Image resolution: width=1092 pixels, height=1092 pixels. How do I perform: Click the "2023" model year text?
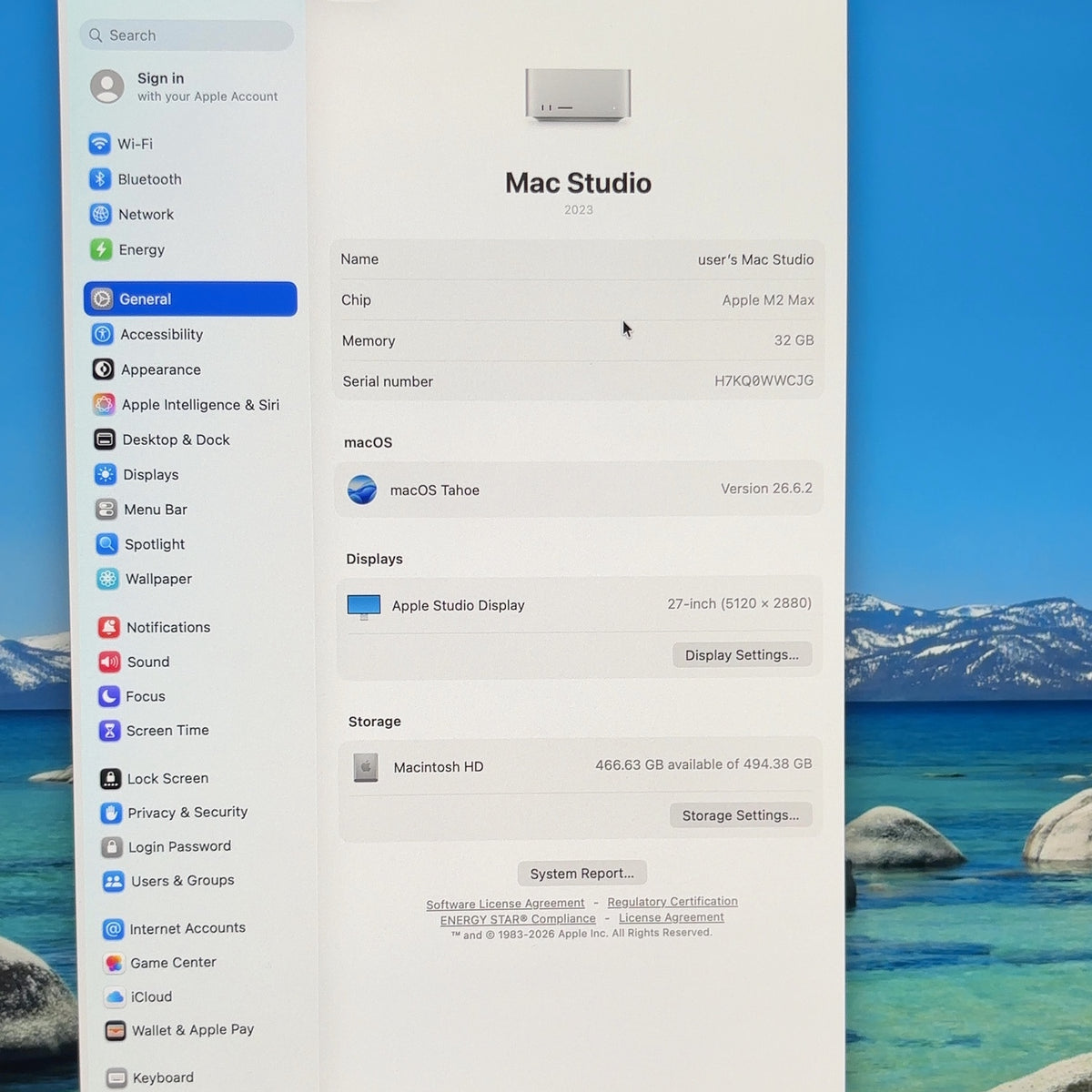tap(578, 210)
